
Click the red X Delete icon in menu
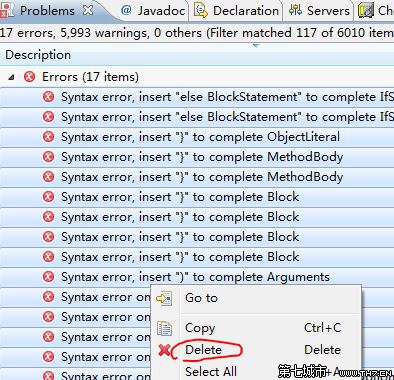click(x=164, y=350)
